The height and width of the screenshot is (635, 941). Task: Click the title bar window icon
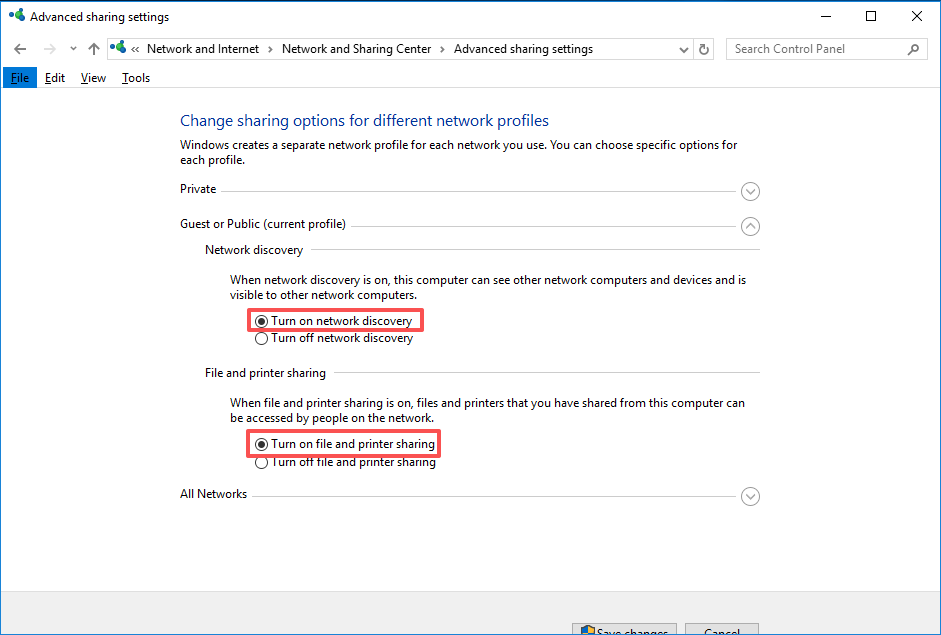[17, 15]
